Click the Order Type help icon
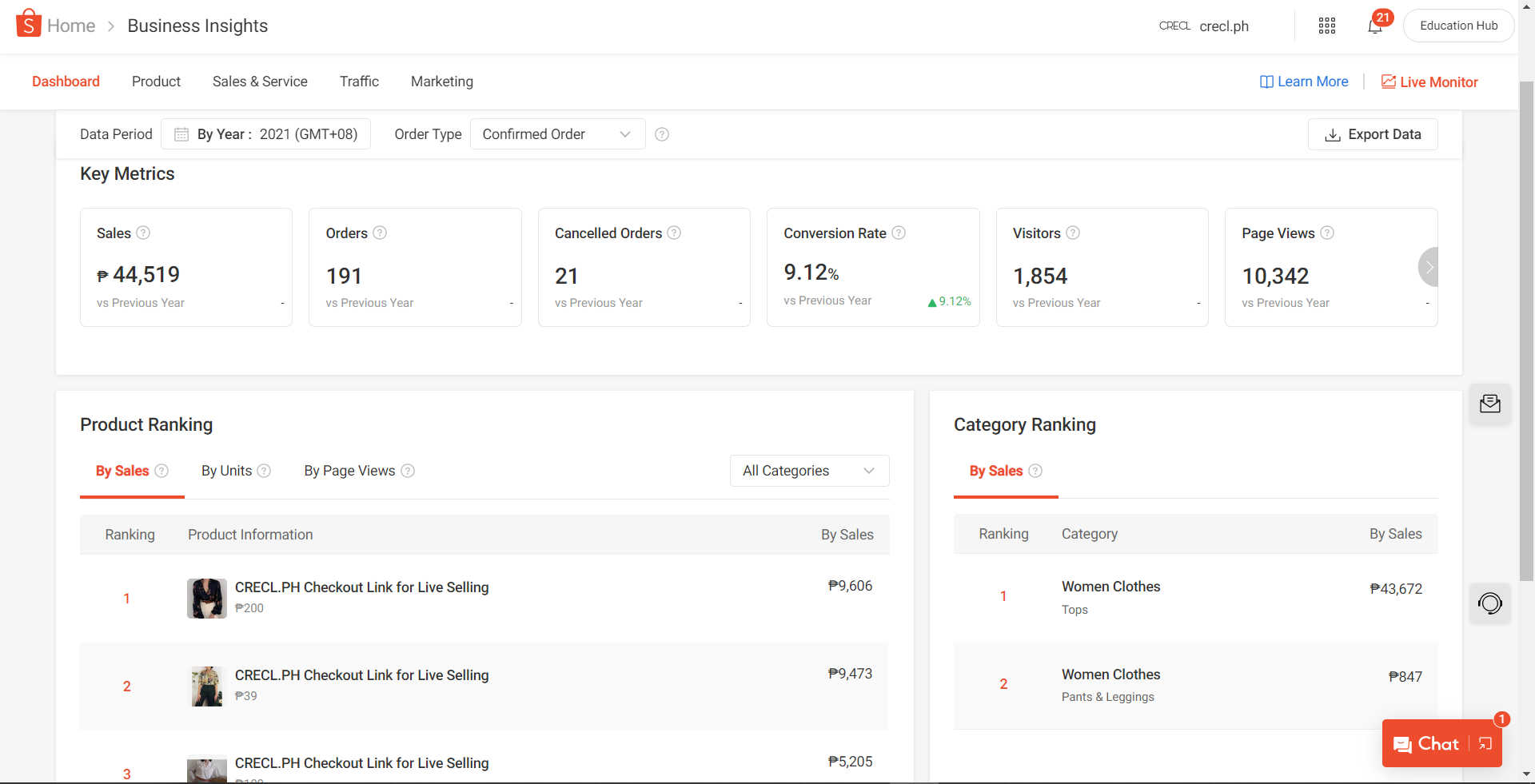 [x=662, y=134]
